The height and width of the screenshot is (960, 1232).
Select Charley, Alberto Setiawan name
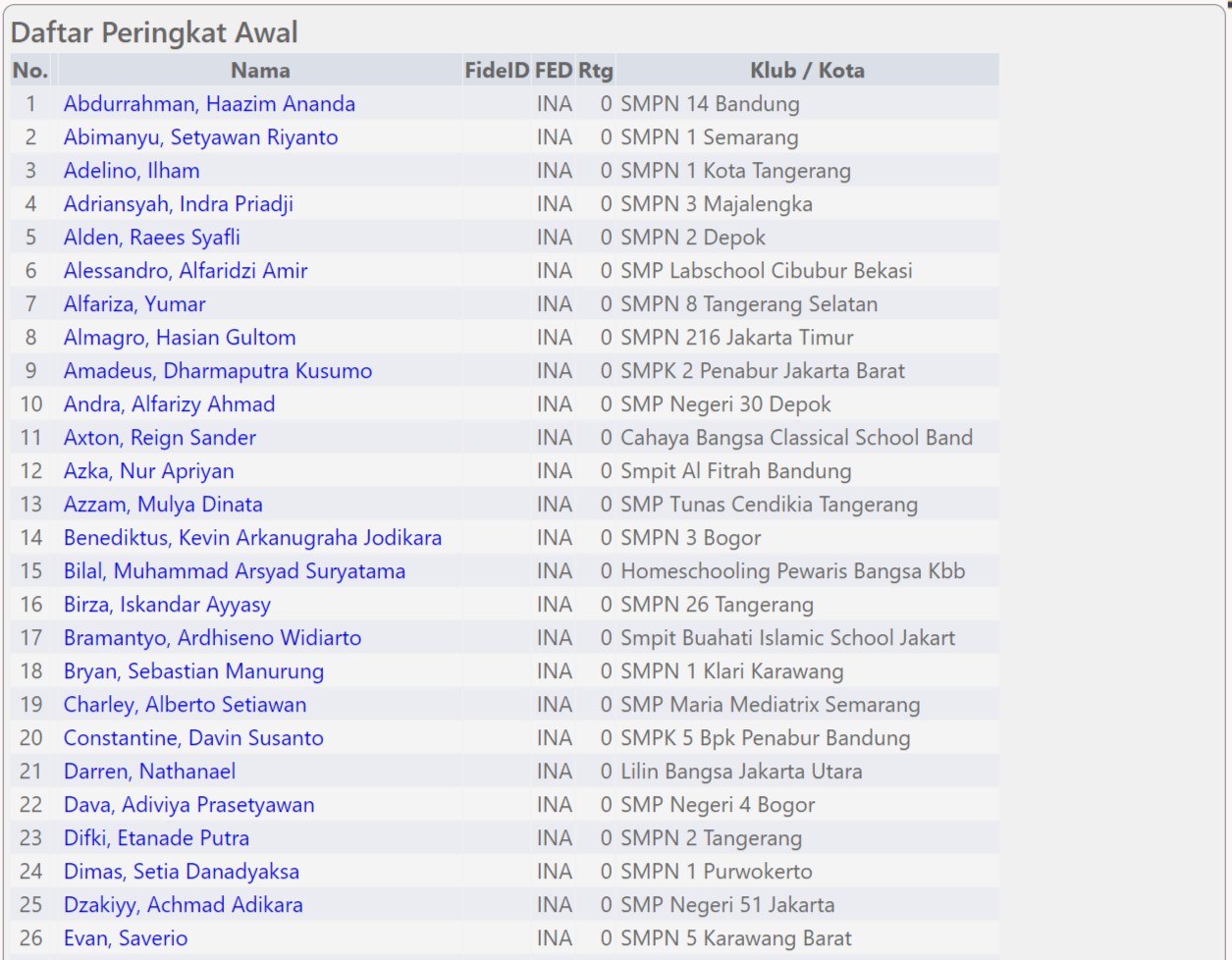click(185, 705)
